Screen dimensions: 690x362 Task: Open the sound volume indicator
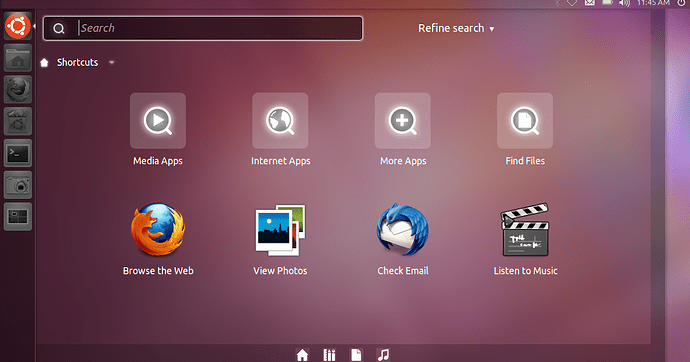(624, 3)
